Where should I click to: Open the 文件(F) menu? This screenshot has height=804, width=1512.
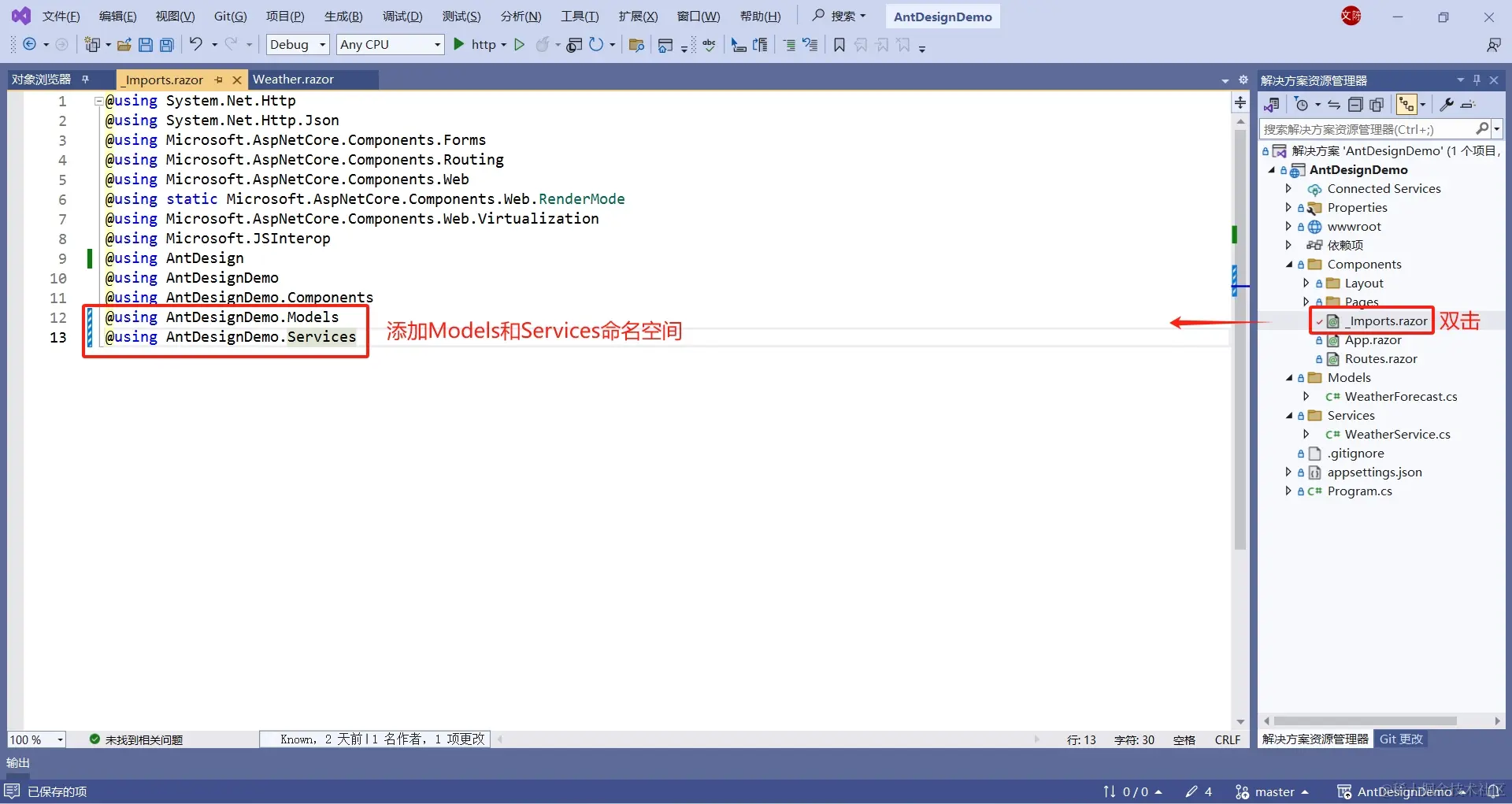pos(61,16)
